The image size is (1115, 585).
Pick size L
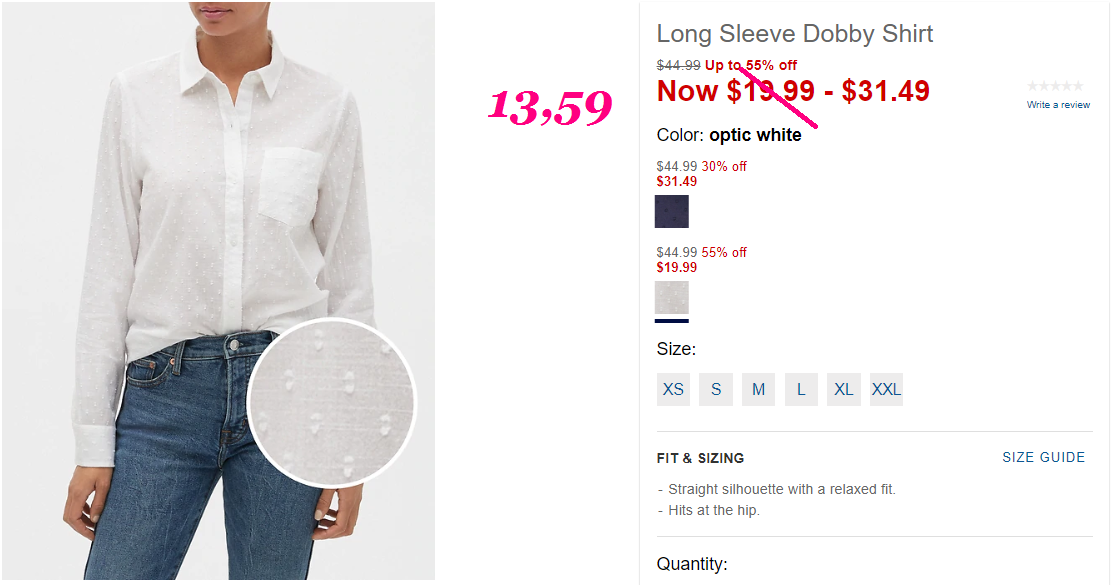coord(801,389)
